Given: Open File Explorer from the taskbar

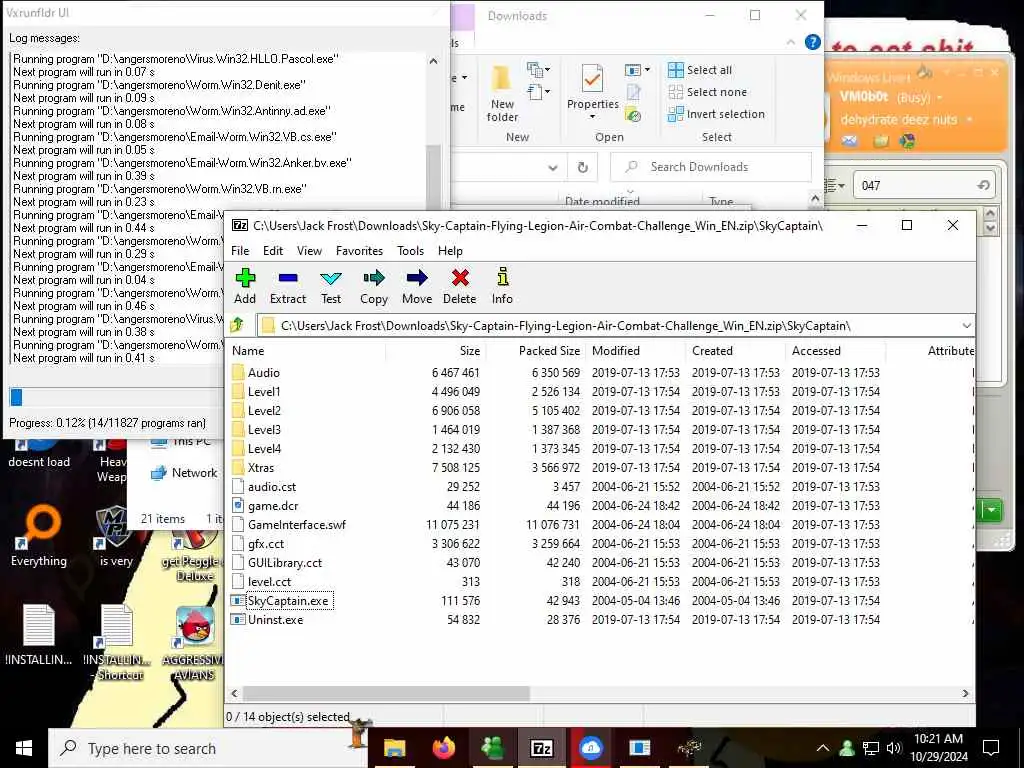Looking at the screenshot, I should 394,748.
